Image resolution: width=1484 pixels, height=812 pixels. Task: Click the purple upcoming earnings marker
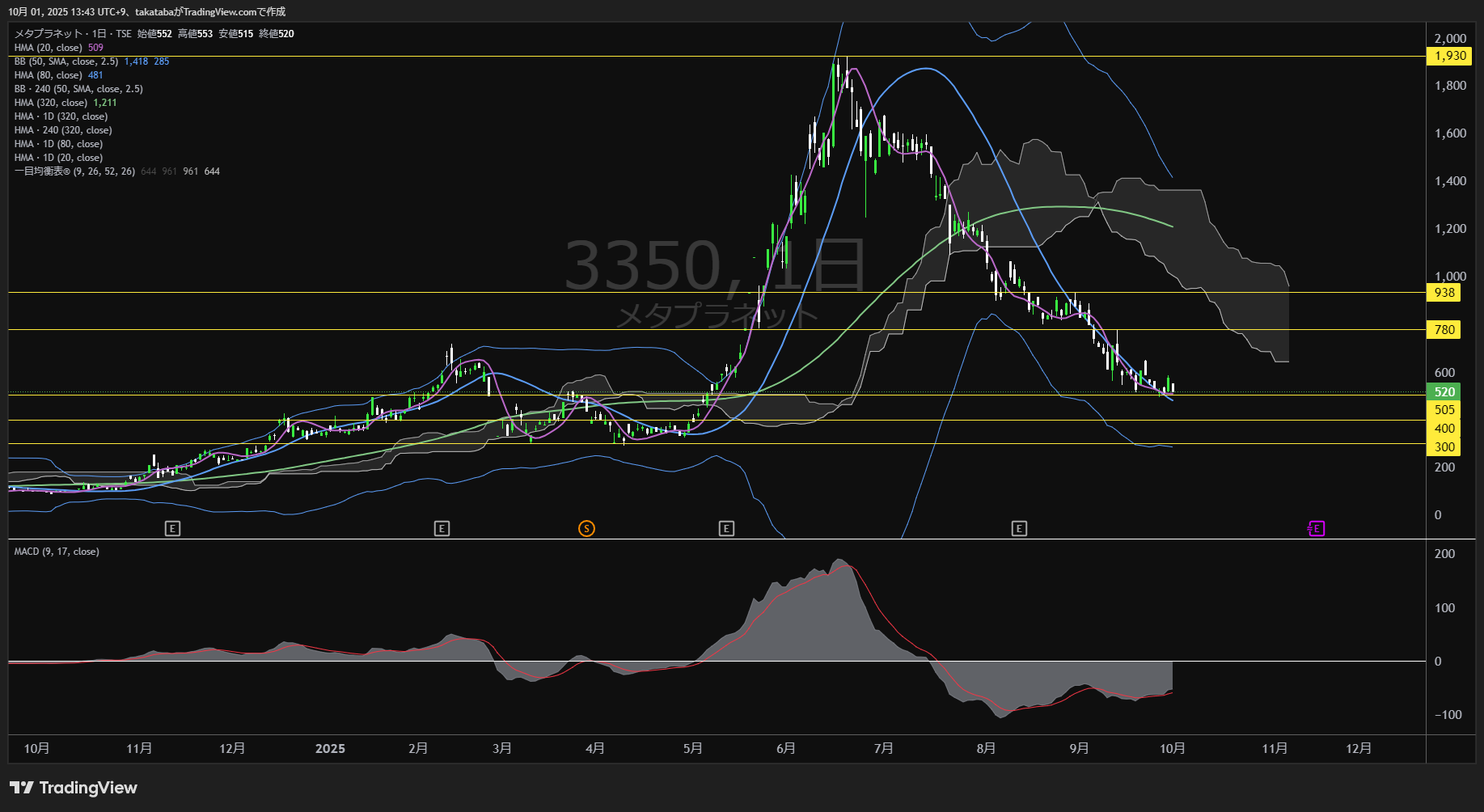[x=1316, y=529]
